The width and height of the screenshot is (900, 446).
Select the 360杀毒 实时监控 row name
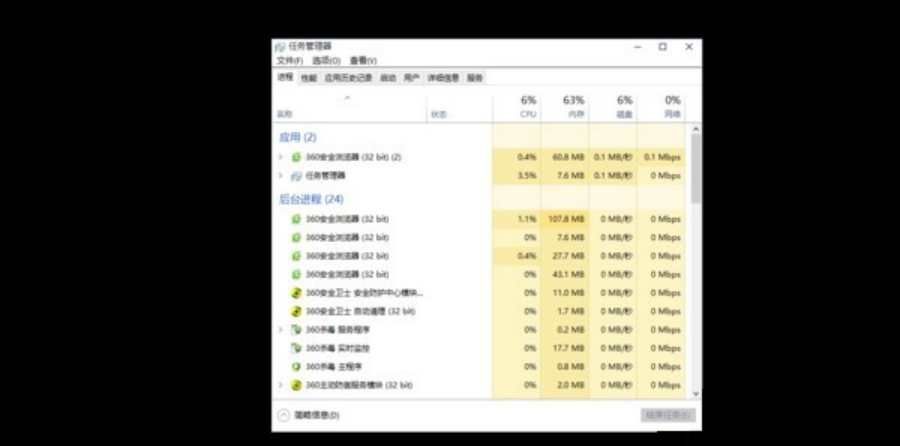click(x=338, y=348)
